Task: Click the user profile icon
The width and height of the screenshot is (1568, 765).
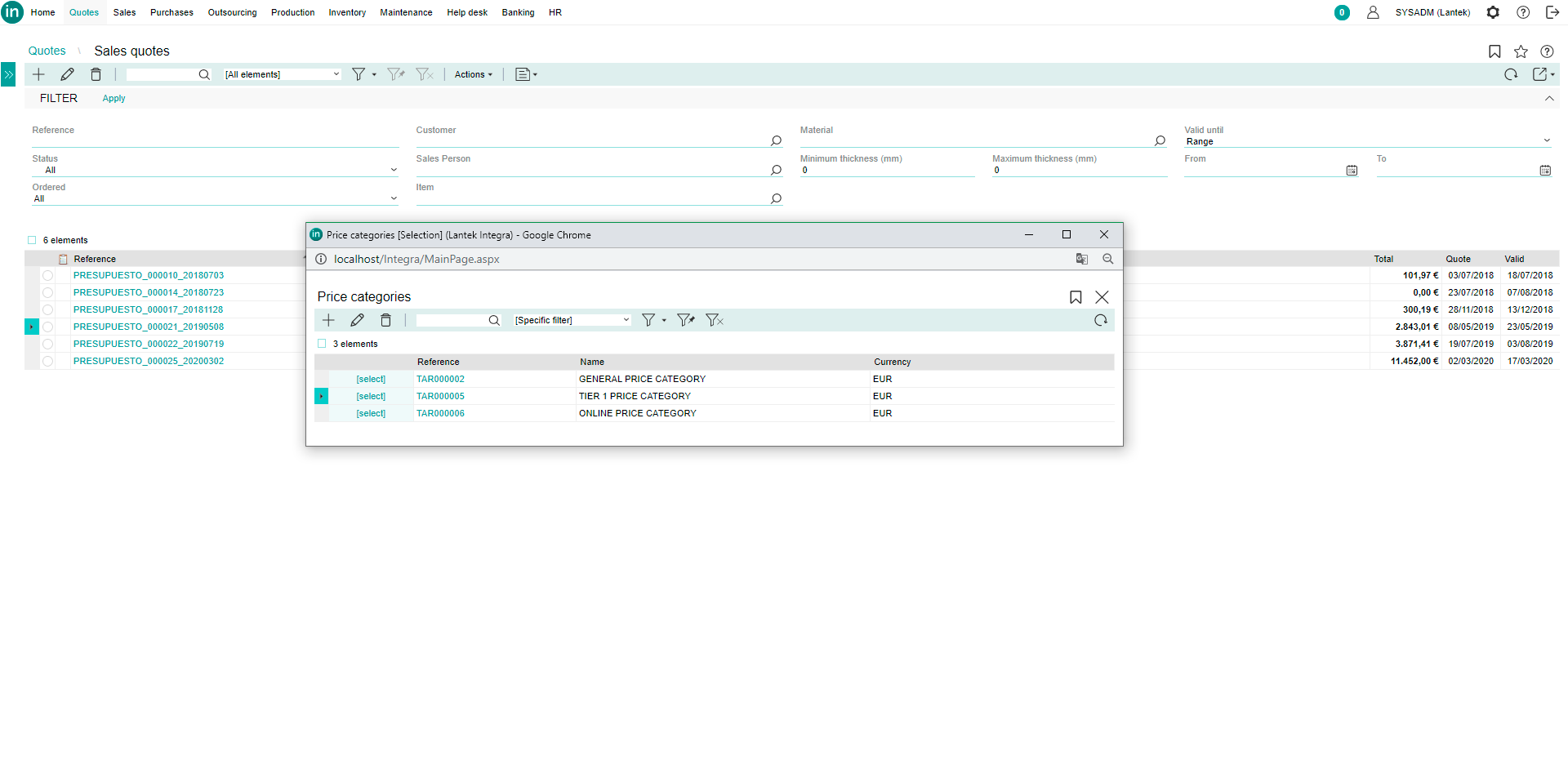Action: (x=1373, y=12)
